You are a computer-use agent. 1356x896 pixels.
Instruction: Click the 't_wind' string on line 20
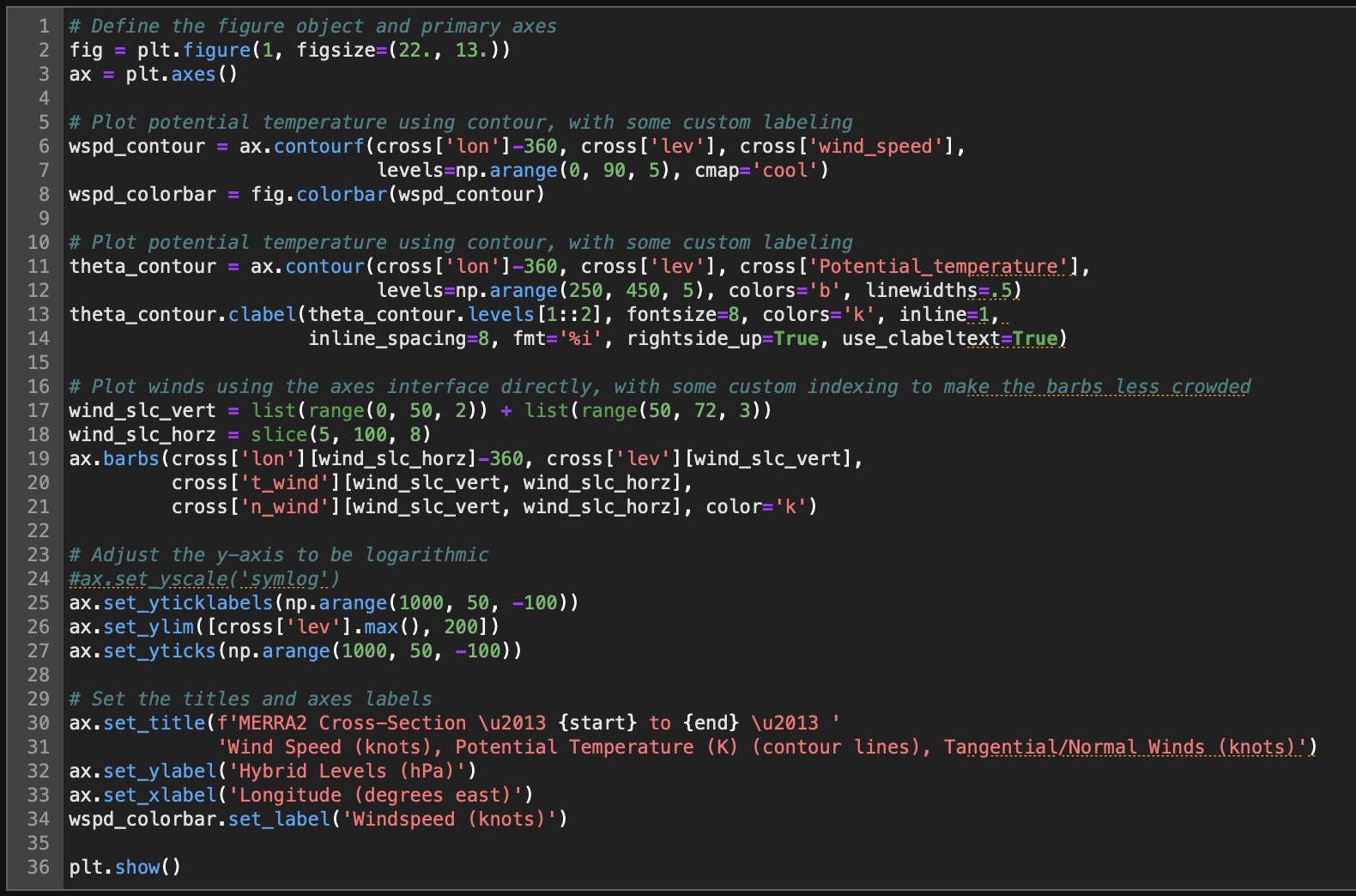(285, 482)
